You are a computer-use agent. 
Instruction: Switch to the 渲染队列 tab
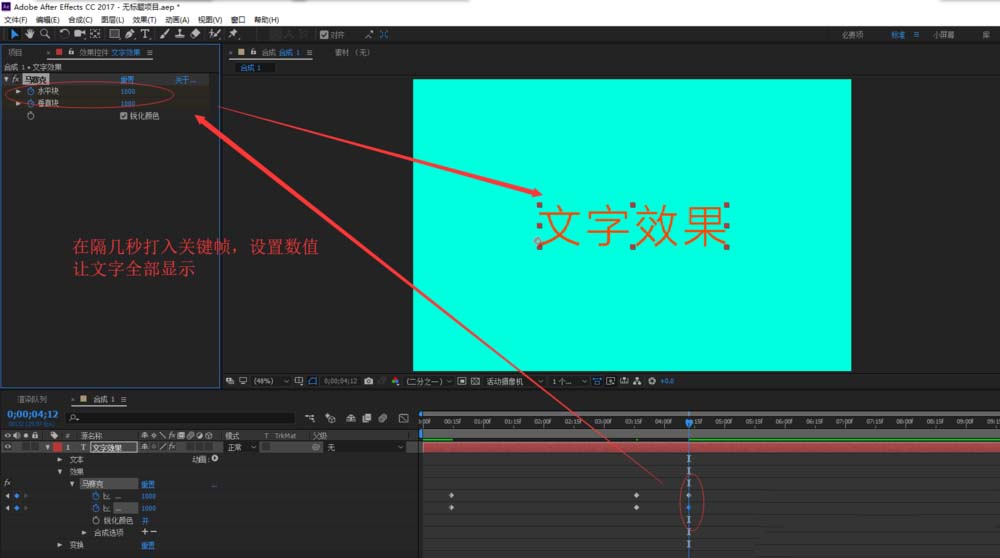33,399
